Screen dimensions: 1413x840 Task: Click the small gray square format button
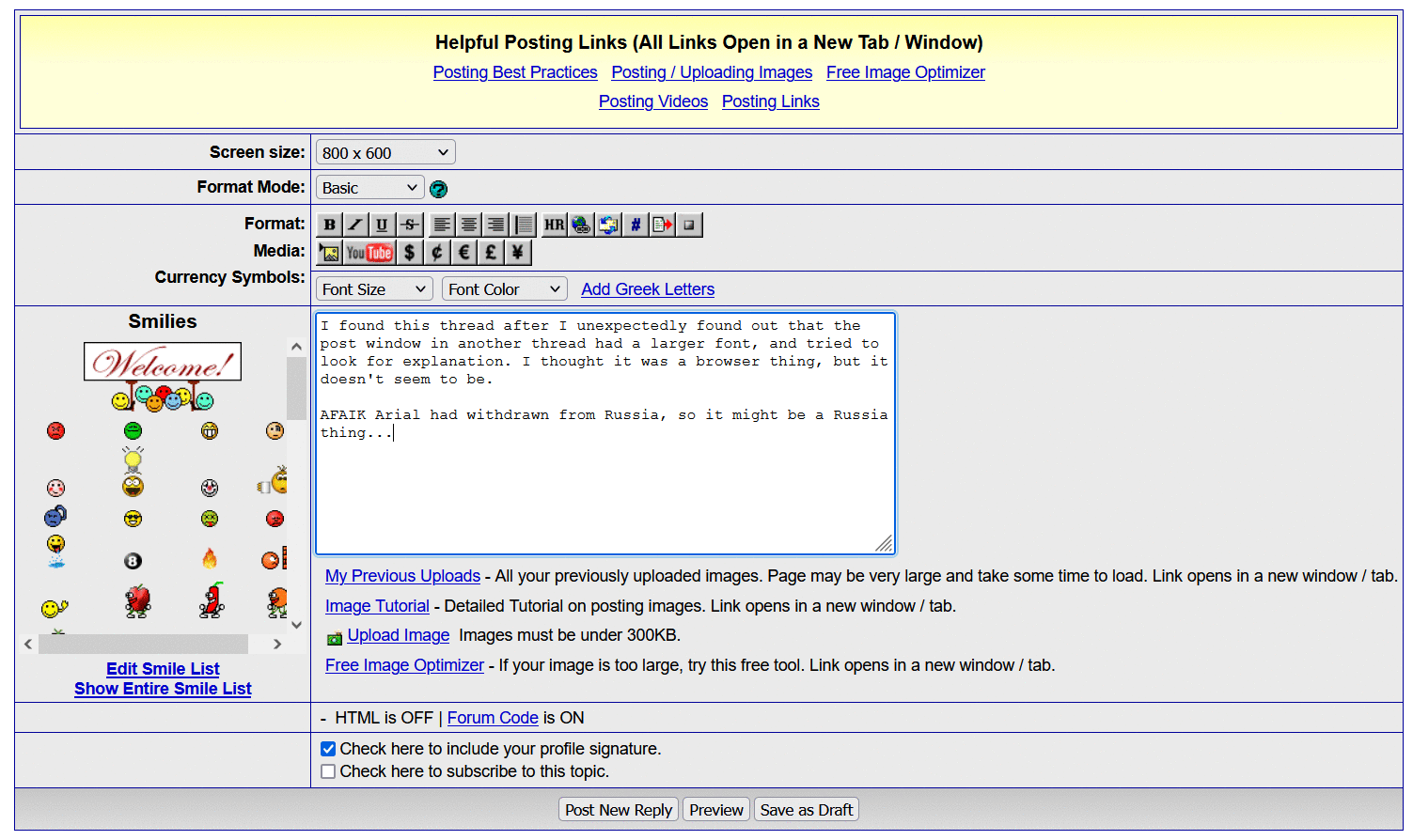(689, 225)
